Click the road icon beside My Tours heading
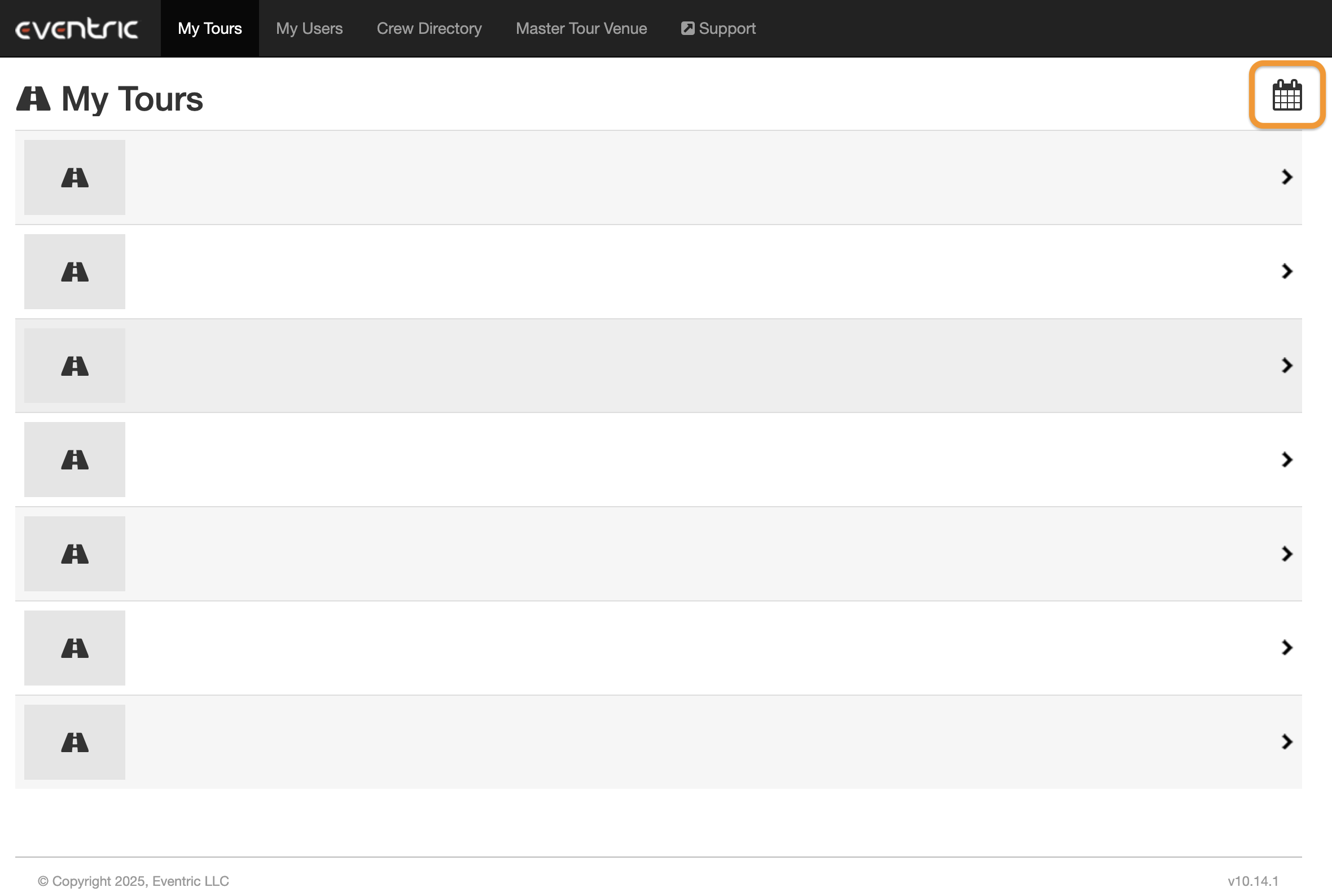The image size is (1332, 896). [33, 99]
